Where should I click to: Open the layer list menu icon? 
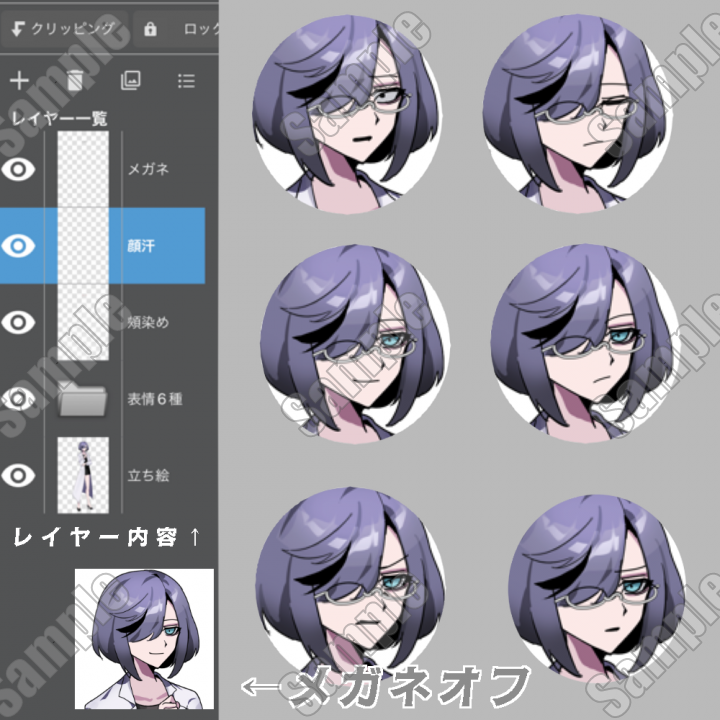[186, 81]
